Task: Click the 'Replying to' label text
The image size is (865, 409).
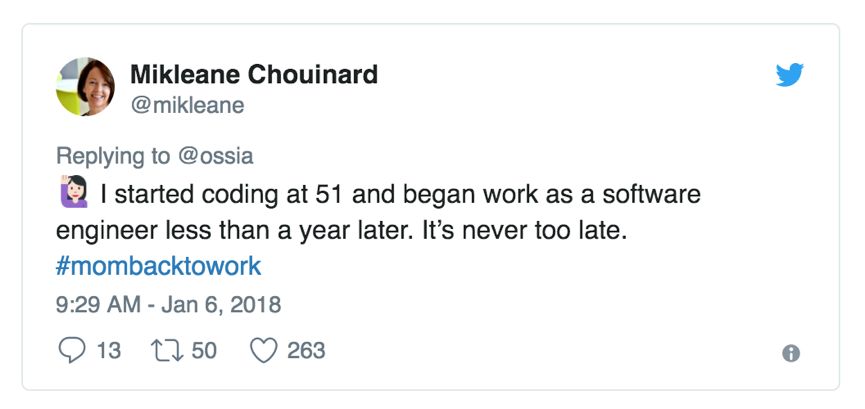Action: tap(113, 156)
